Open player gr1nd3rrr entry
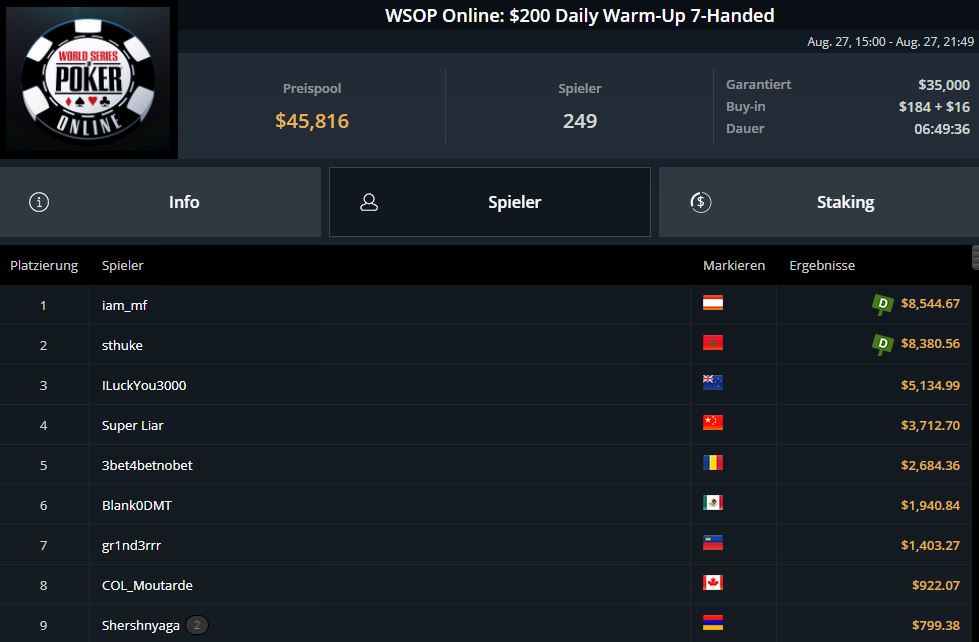979x642 pixels. pos(131,545)
